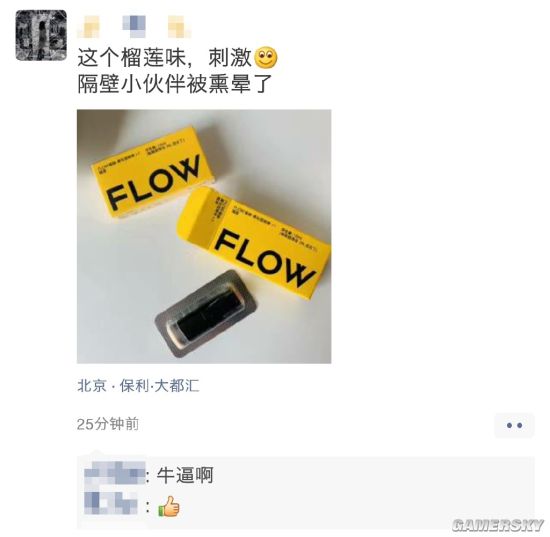
Task: Open the second commenter's blurred name
Action: 110,503
